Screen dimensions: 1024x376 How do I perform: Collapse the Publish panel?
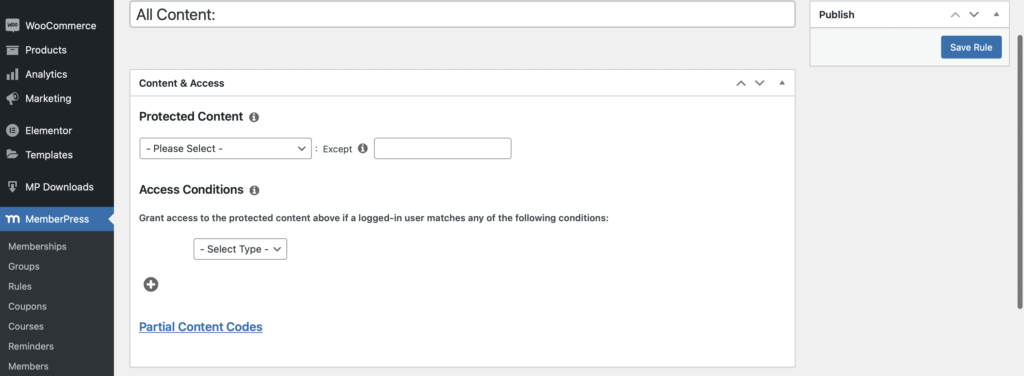(x=996, y=14)
